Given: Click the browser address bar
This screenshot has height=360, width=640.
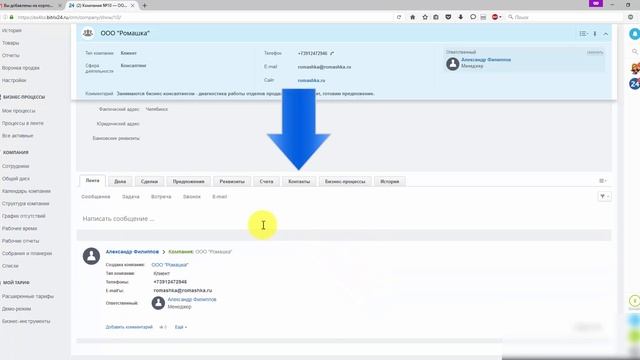Looking at the screenshot, I should 196,17.
